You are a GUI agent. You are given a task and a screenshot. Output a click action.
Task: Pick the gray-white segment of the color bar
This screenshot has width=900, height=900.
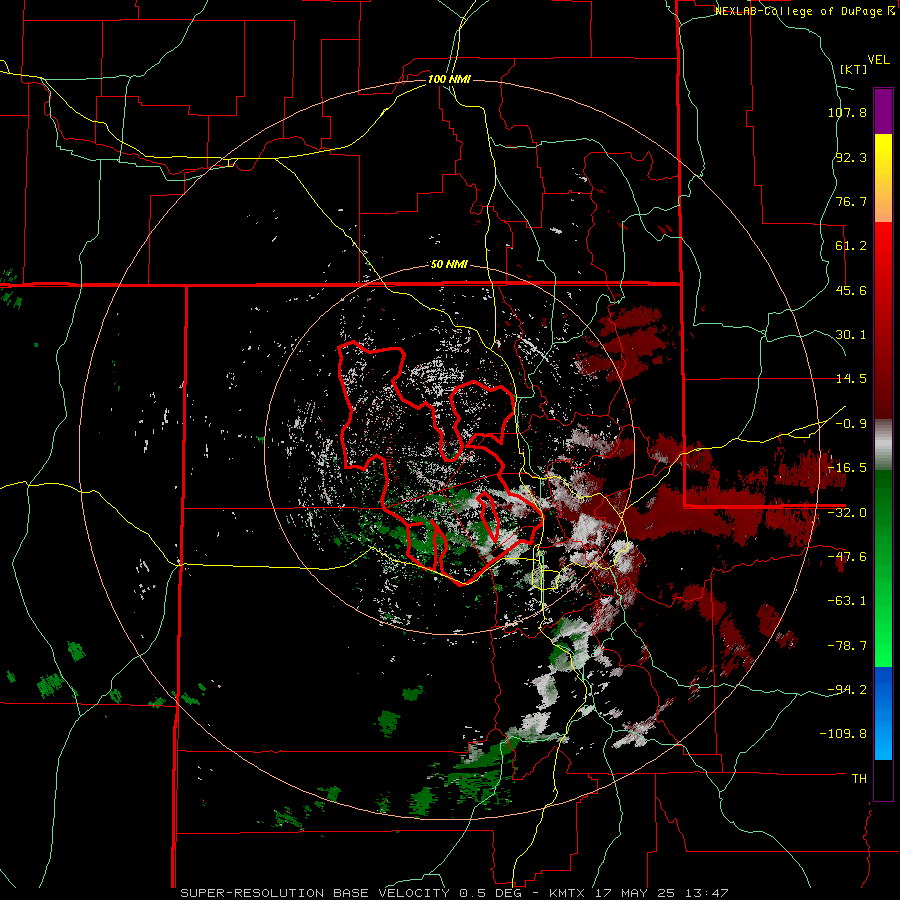883,445
